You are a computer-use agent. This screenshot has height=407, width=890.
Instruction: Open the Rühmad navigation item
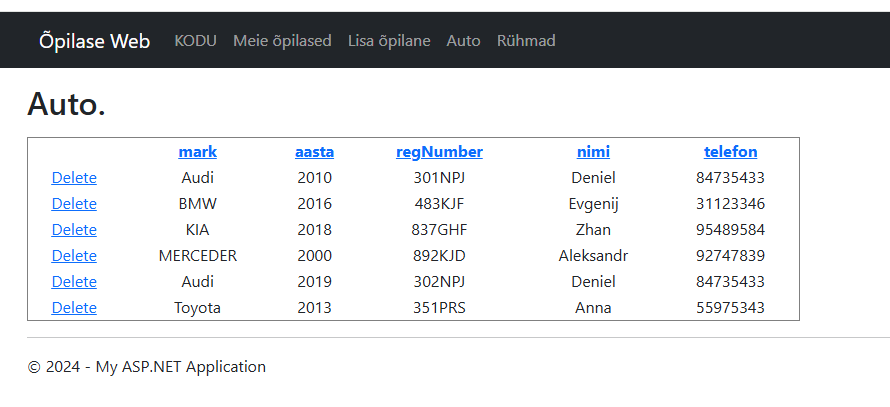(x=526, y=41)
